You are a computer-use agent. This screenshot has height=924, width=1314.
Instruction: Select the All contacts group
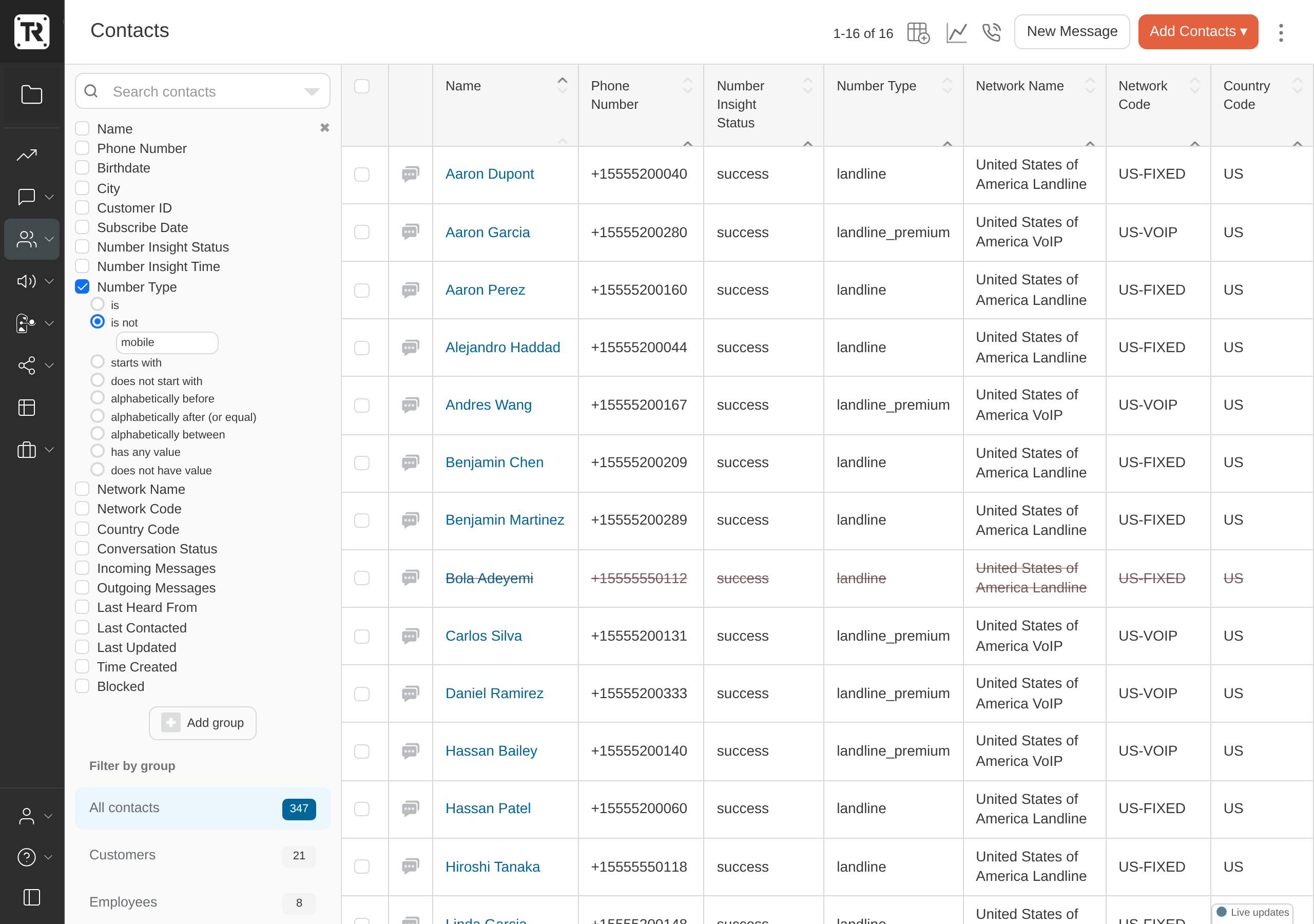[x=203, y=808]
